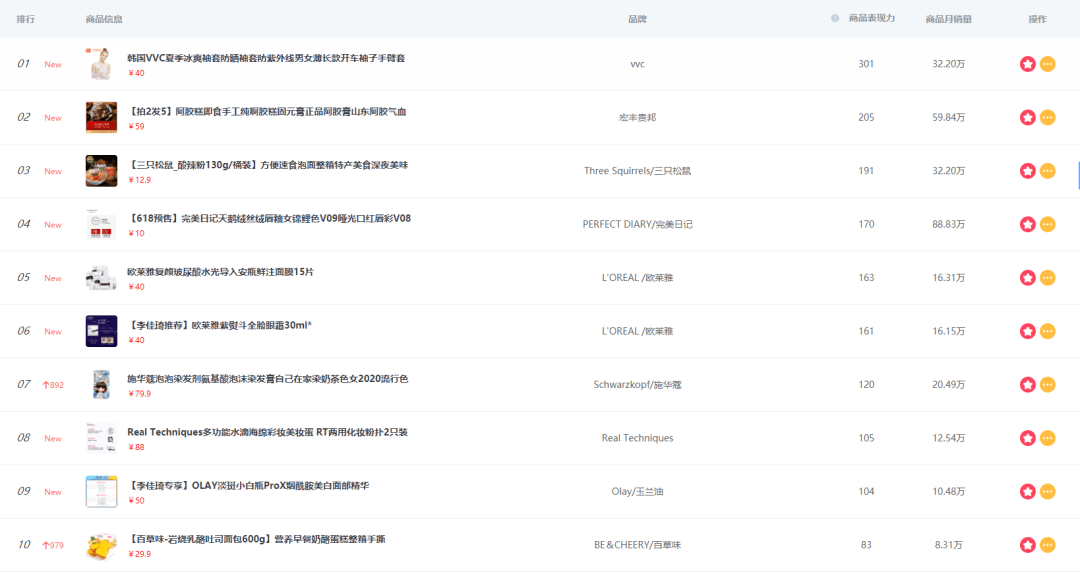The height and width of the screenshot is (574, 1080).
Task: Open the 韩国VVC夏季冰爽袖套 product title
Action: (266, 58)
